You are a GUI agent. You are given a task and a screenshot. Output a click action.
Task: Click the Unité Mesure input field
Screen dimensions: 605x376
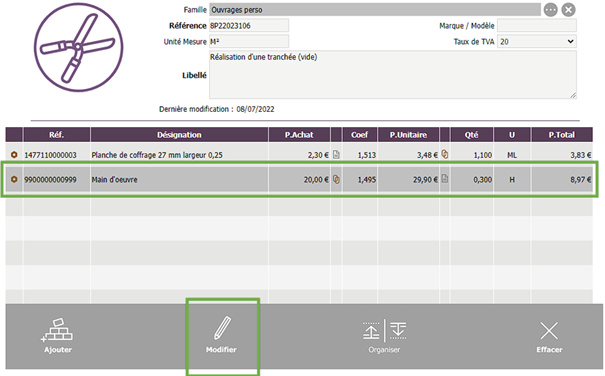point(249,42)
